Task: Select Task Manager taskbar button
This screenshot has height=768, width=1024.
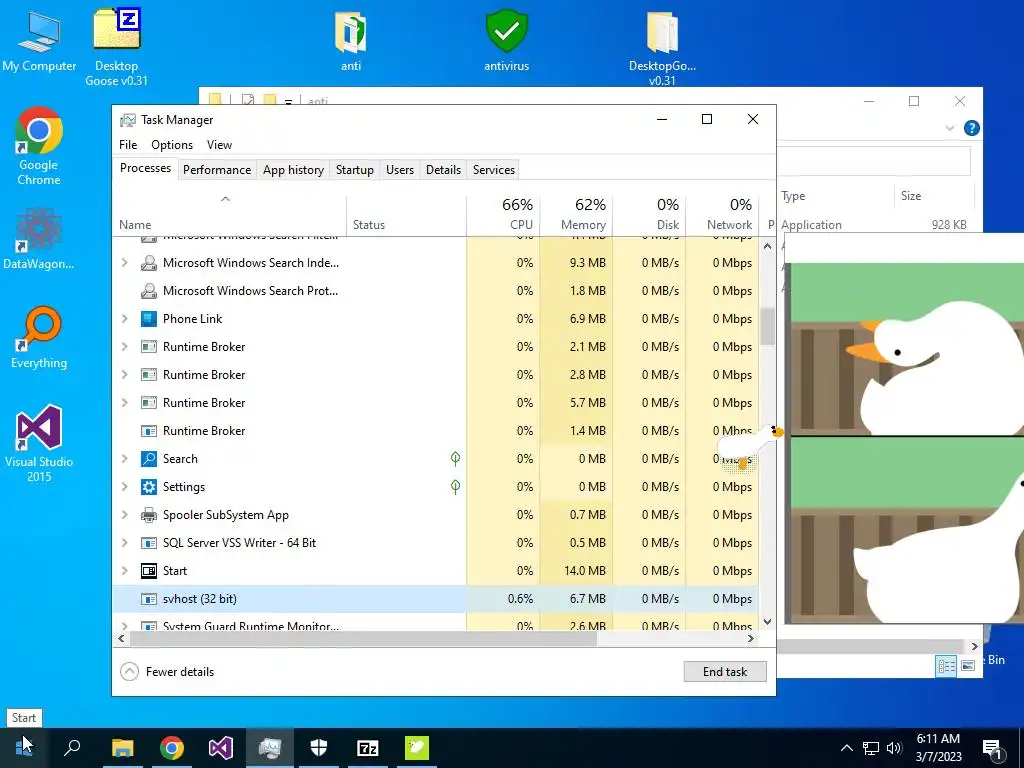Action: (270, 748)
